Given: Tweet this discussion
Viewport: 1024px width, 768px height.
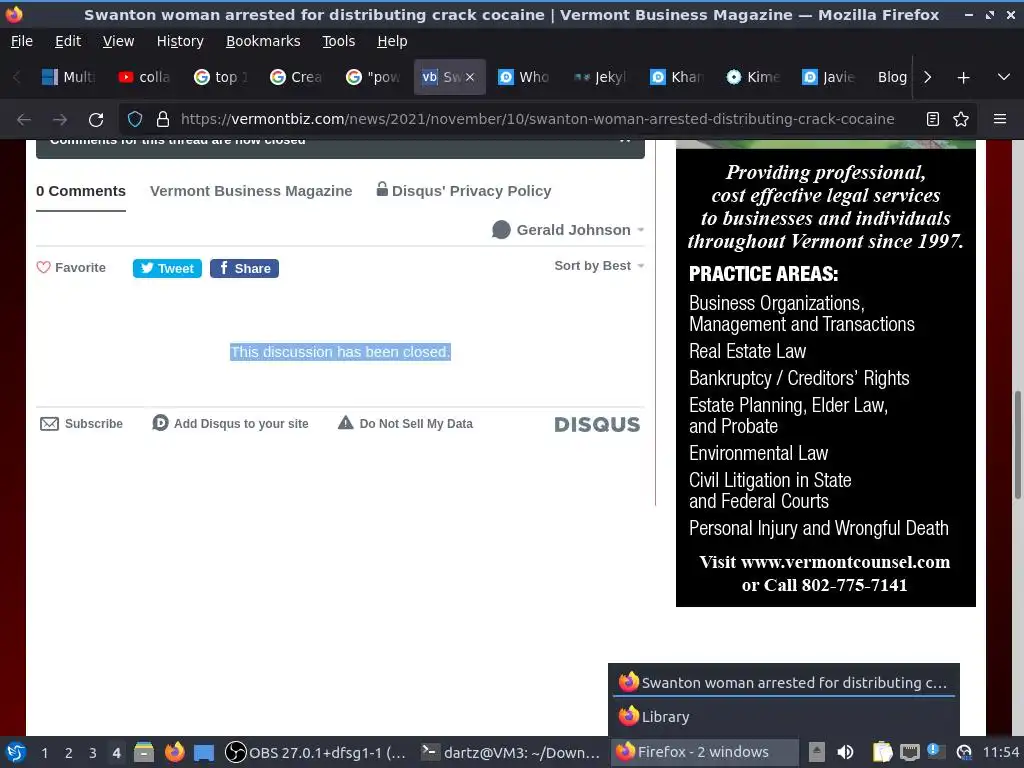Looking at the screenshot, I should click(167, 268).
